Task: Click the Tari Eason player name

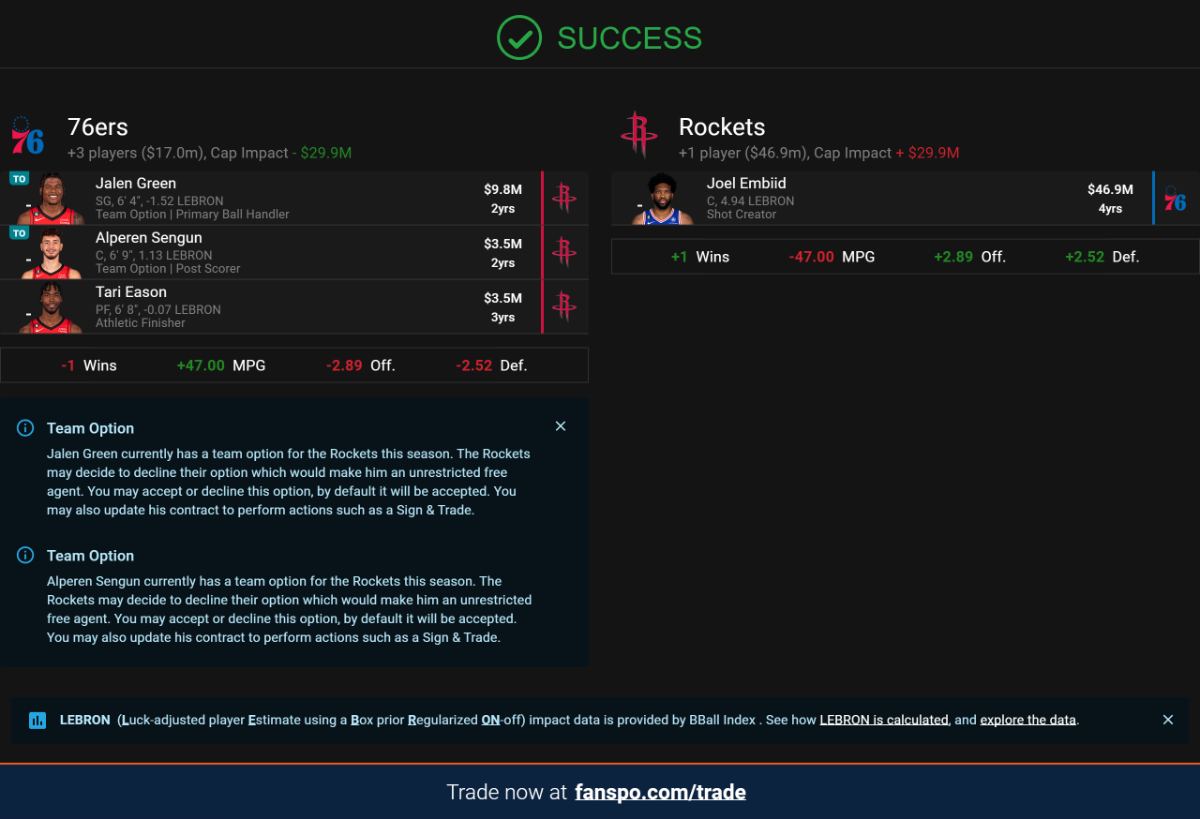Action: (x=131, y=292)
